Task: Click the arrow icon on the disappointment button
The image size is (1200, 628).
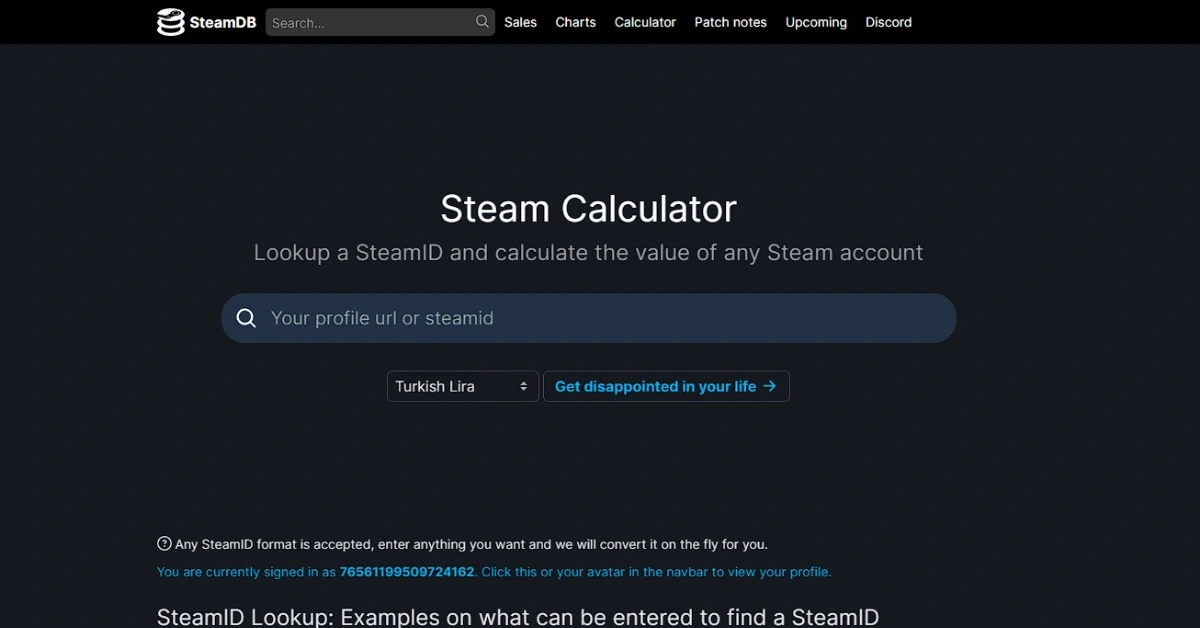Action: click(x=770, y=386)
